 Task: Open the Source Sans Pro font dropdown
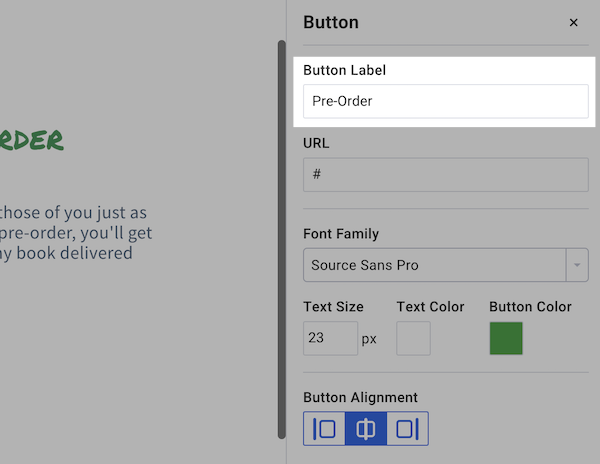click(x=434, y=265)
